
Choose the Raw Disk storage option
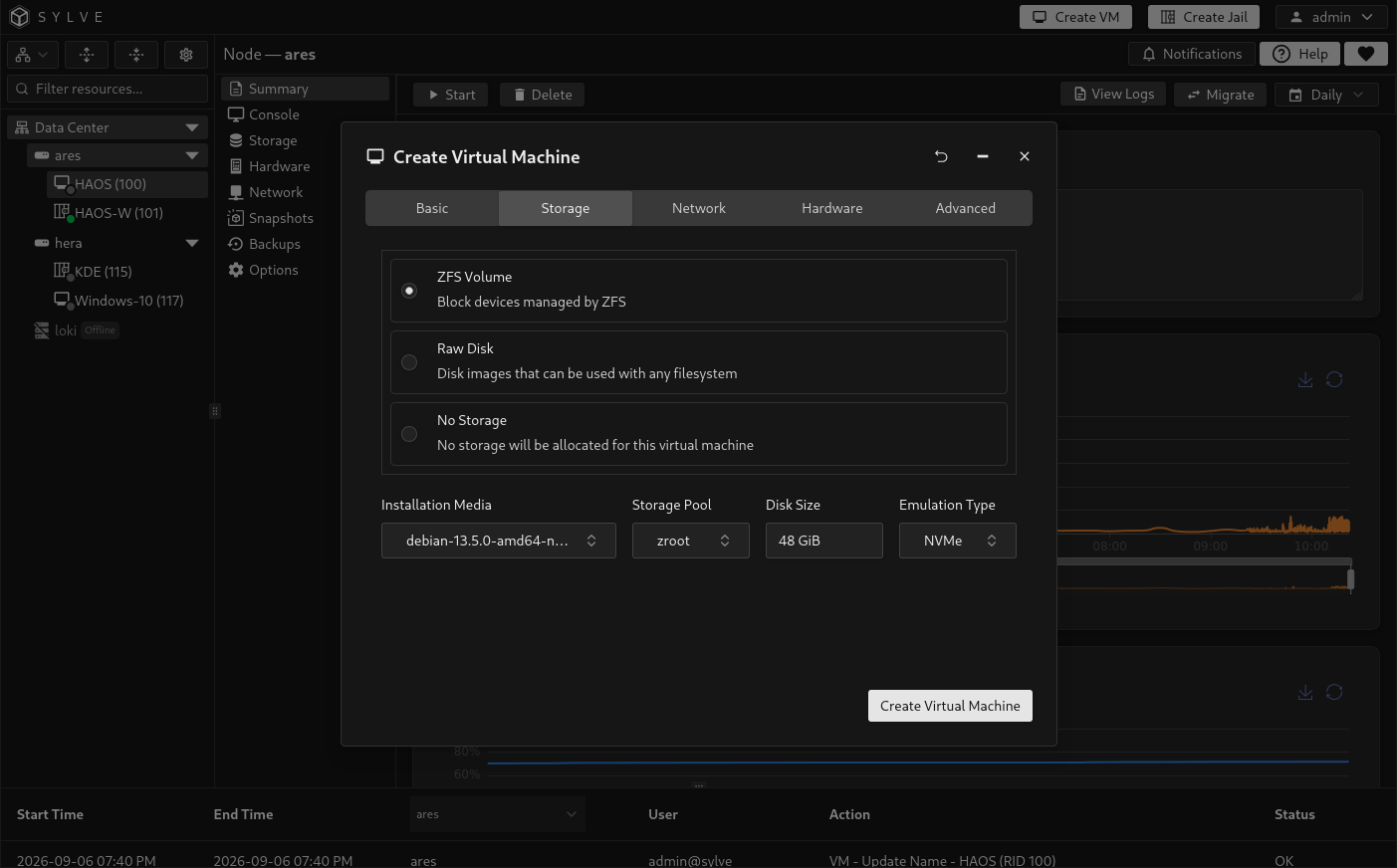click(x=409, y=362)
